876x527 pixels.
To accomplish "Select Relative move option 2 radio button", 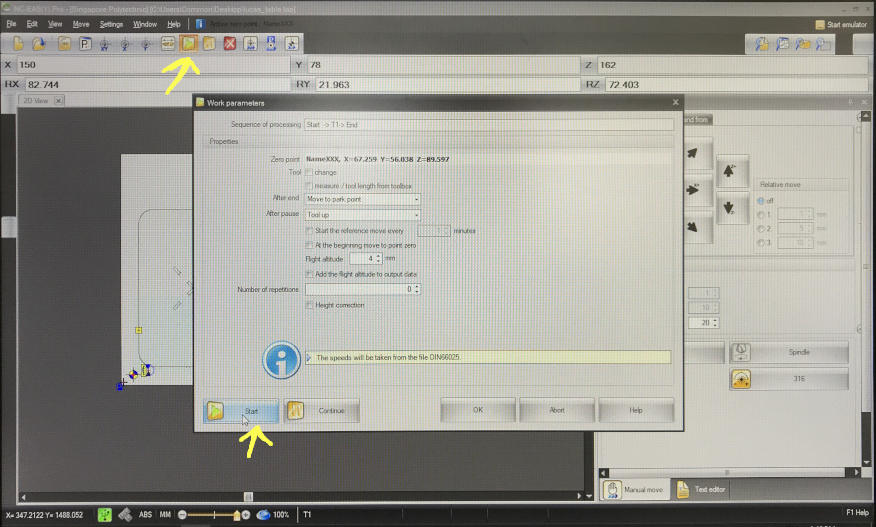I will (760, 229).
